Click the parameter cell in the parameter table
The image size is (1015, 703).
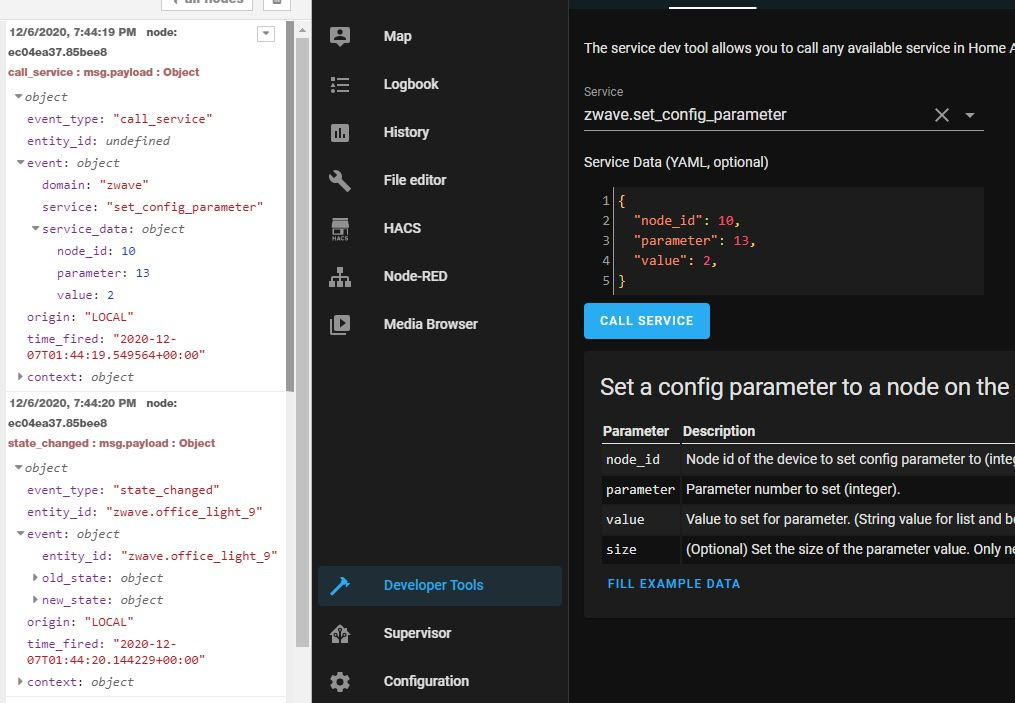[640, 489]
